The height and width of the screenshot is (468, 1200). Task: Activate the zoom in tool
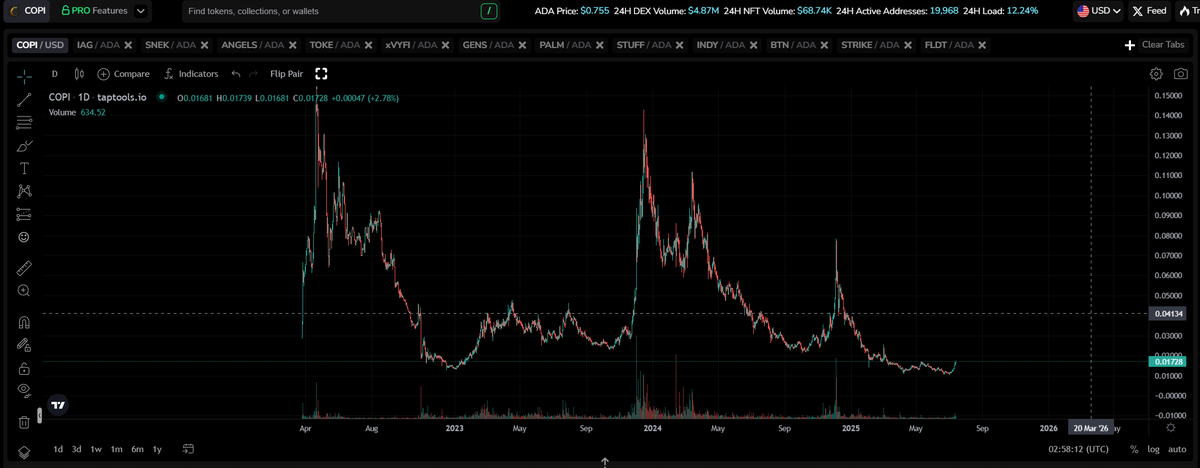24,290
